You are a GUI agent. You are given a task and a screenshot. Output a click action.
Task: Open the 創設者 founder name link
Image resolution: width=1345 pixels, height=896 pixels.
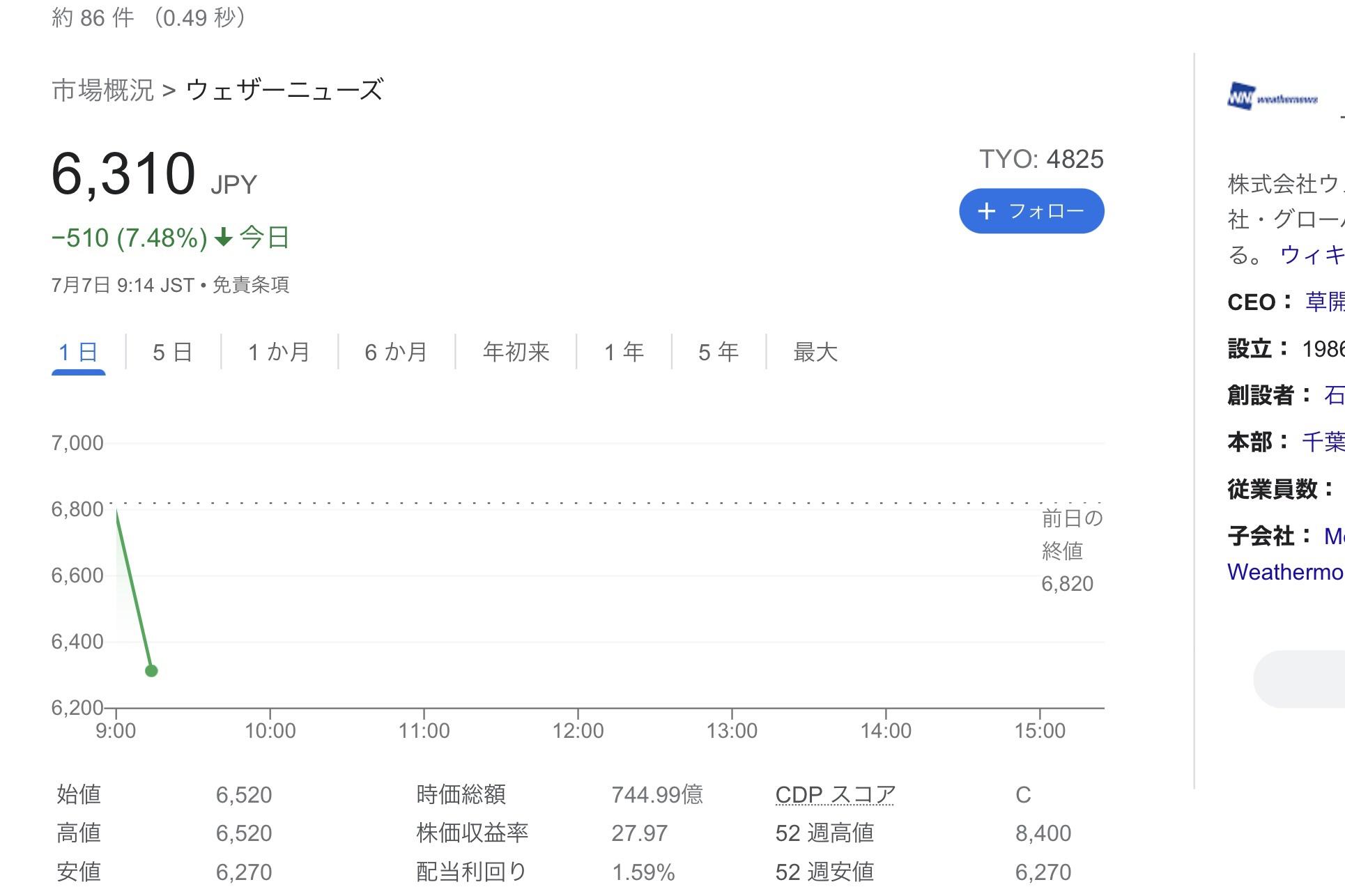pyautogui.click(x=1334, y=395)
